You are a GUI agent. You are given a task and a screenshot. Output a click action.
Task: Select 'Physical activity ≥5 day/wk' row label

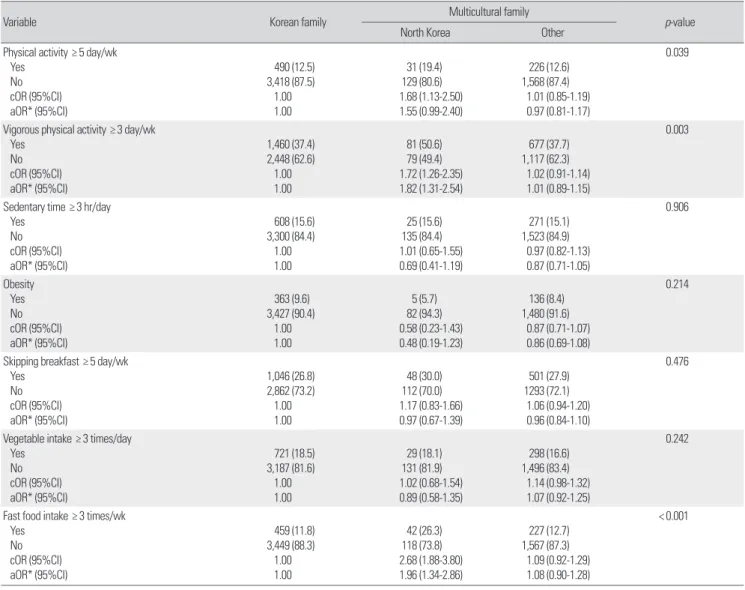[60, 52]
